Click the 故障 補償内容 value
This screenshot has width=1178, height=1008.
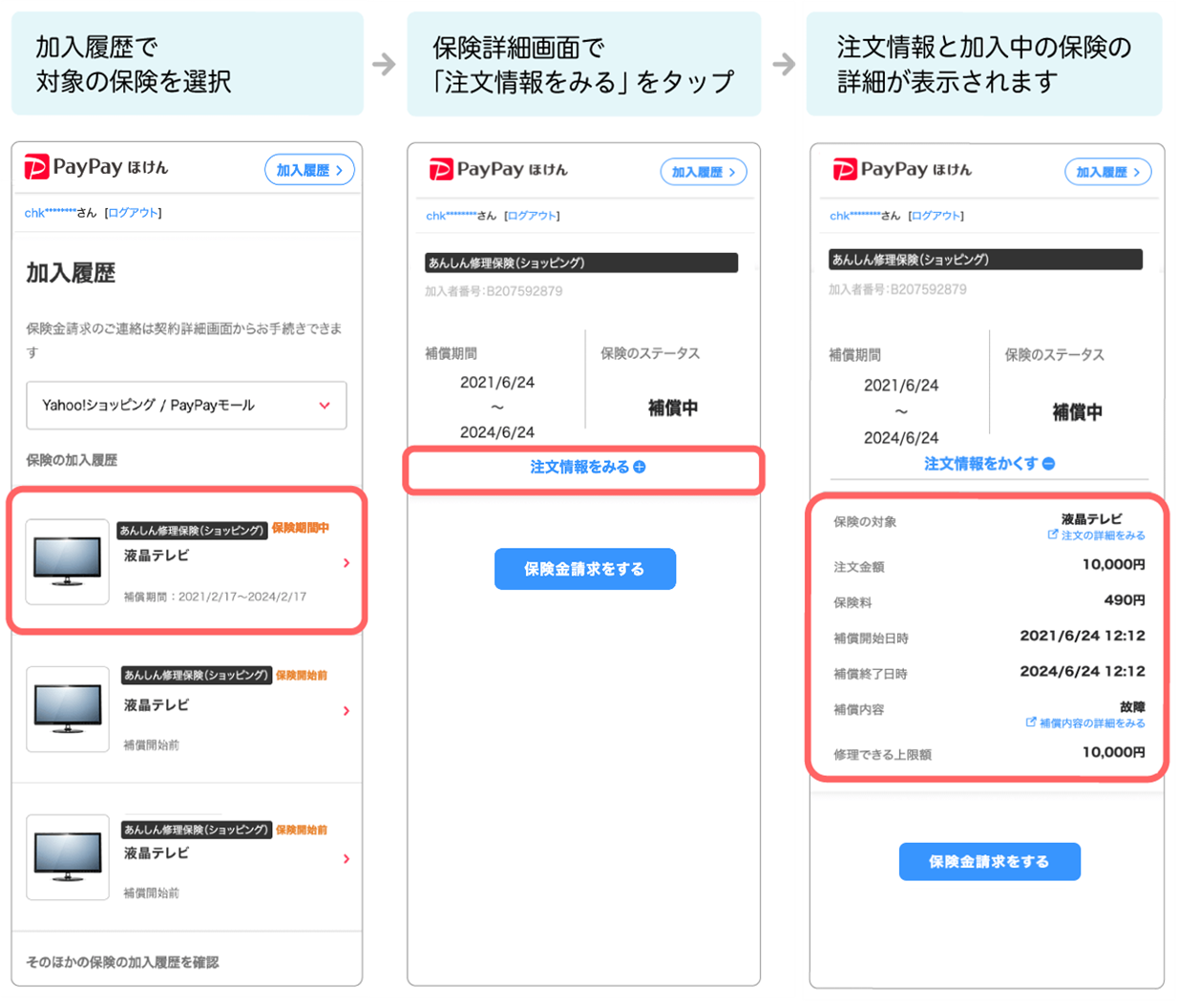point(1132,707)
